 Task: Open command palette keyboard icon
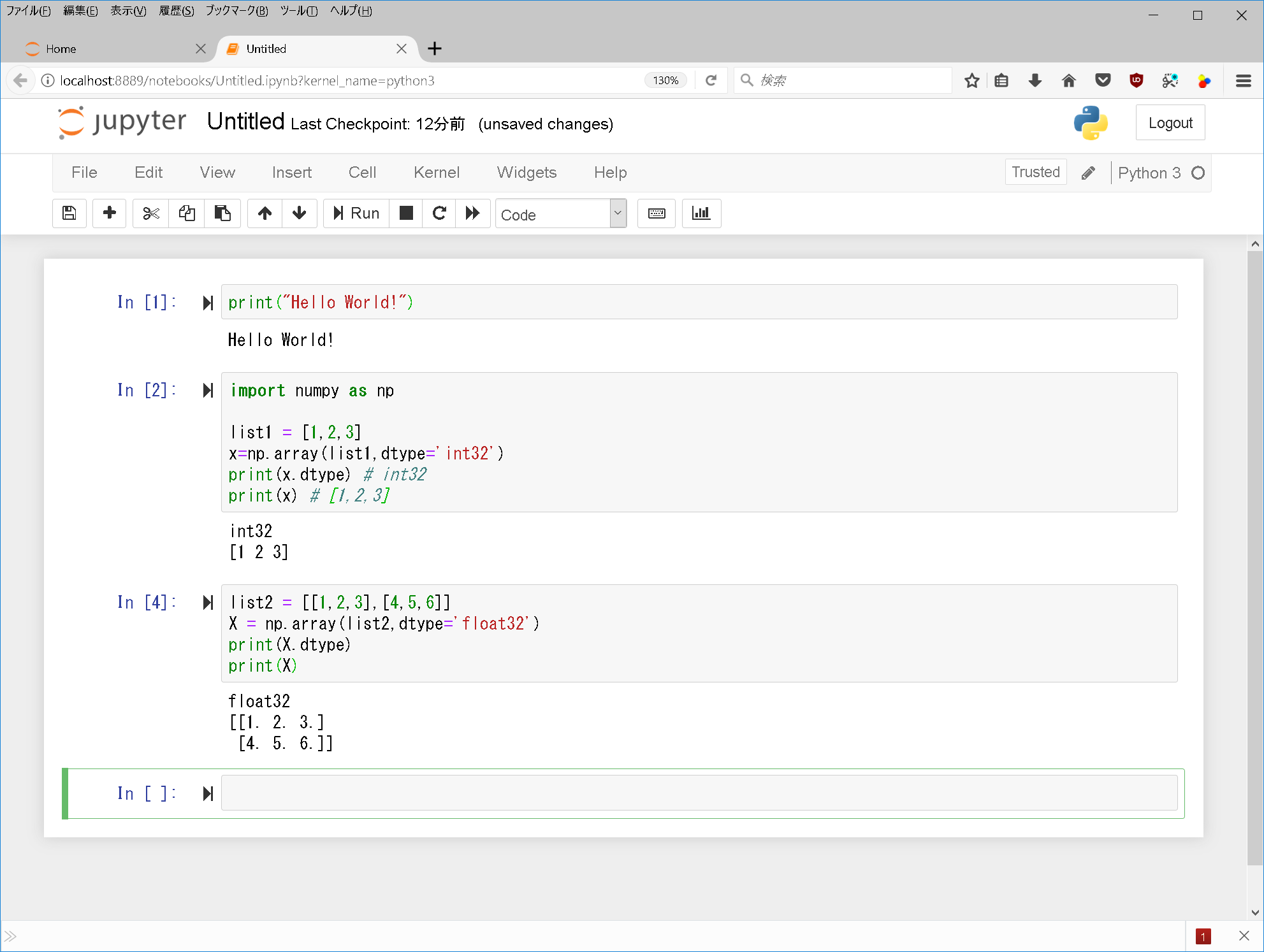coord(657,213)
